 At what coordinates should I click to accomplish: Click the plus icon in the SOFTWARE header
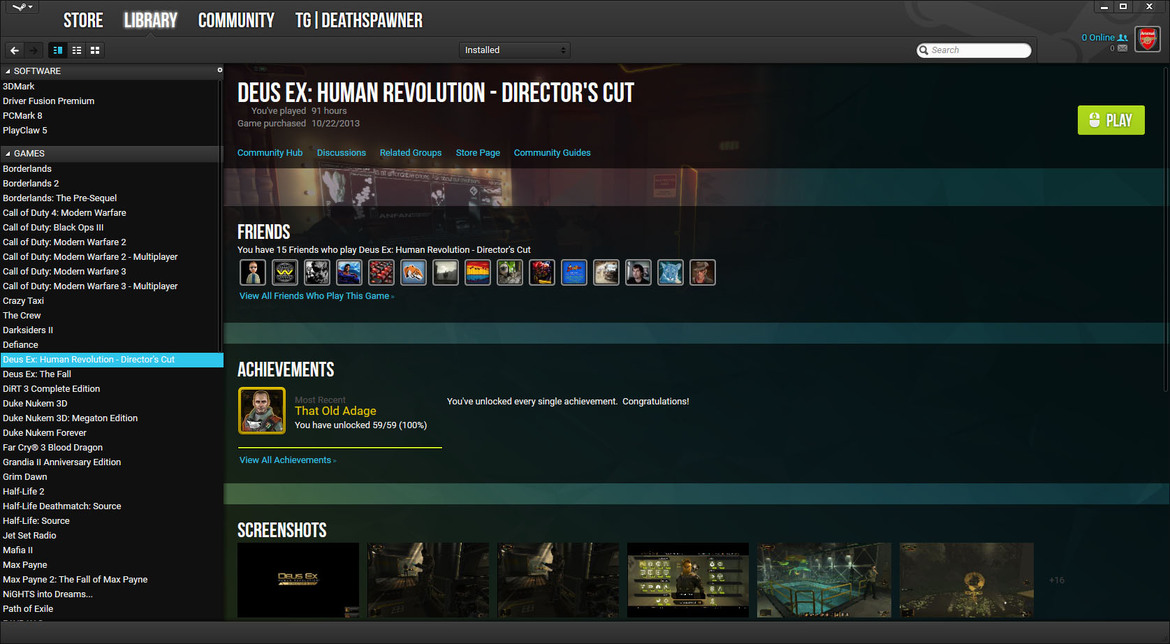(219, 70)
